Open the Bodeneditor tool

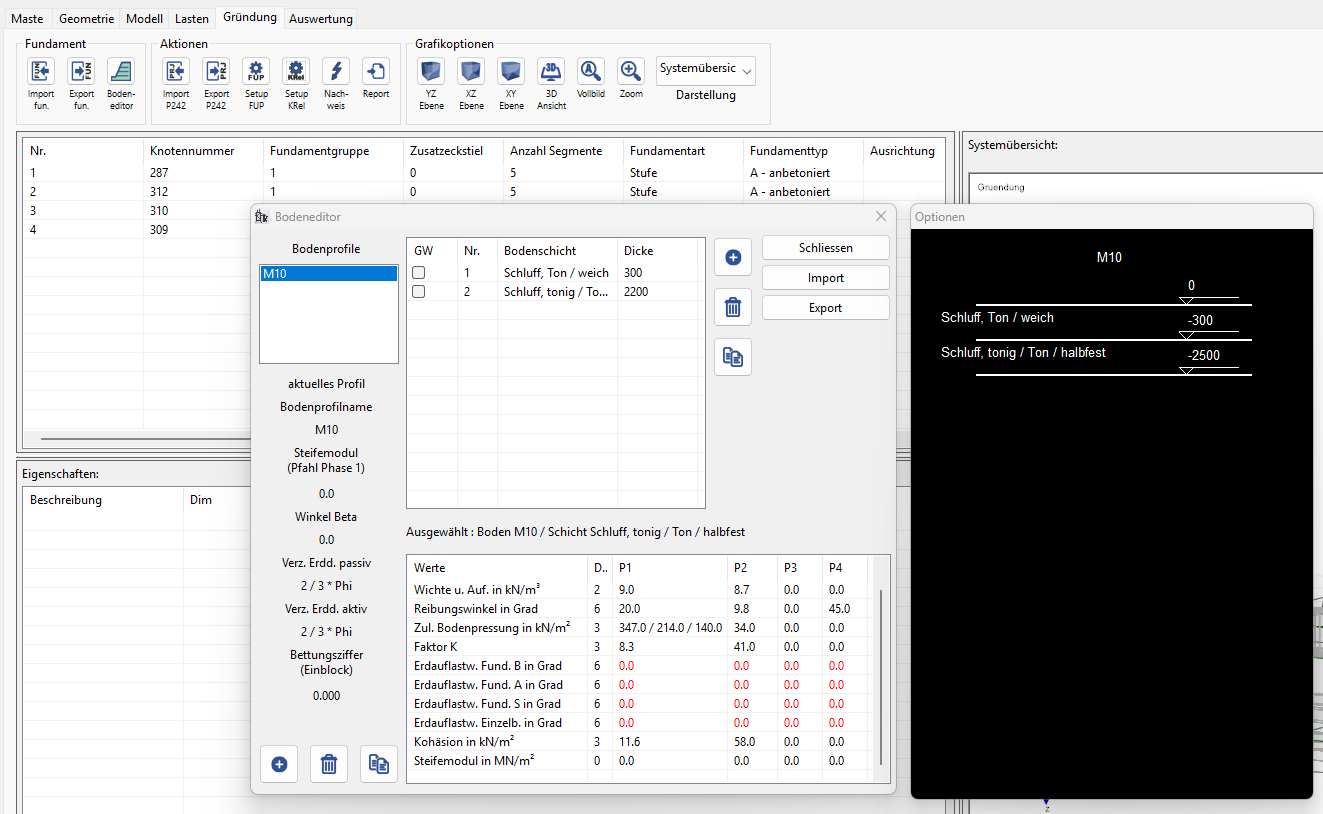click(x=120, y=71)
